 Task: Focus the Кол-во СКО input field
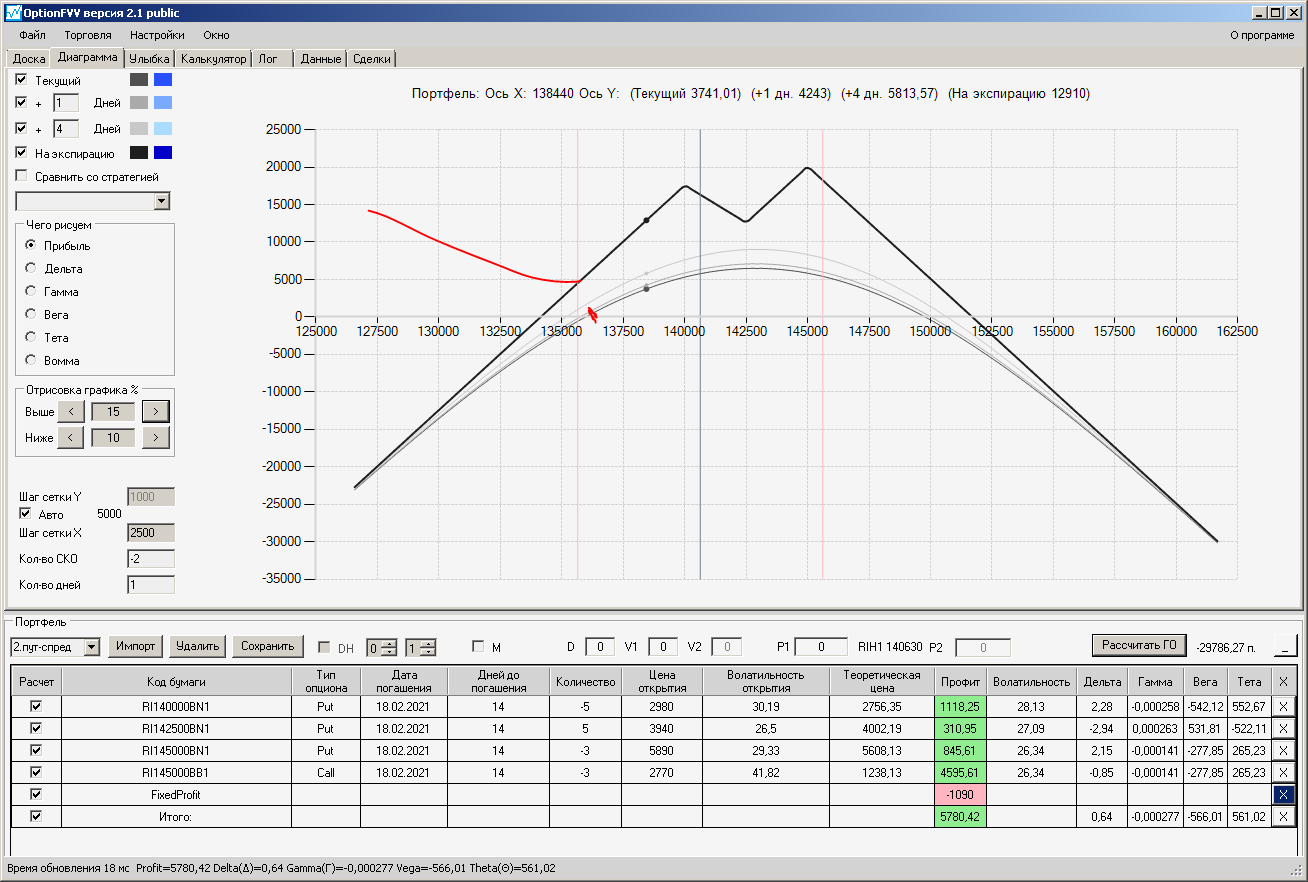pyautogui.click(x=151, y=559)
